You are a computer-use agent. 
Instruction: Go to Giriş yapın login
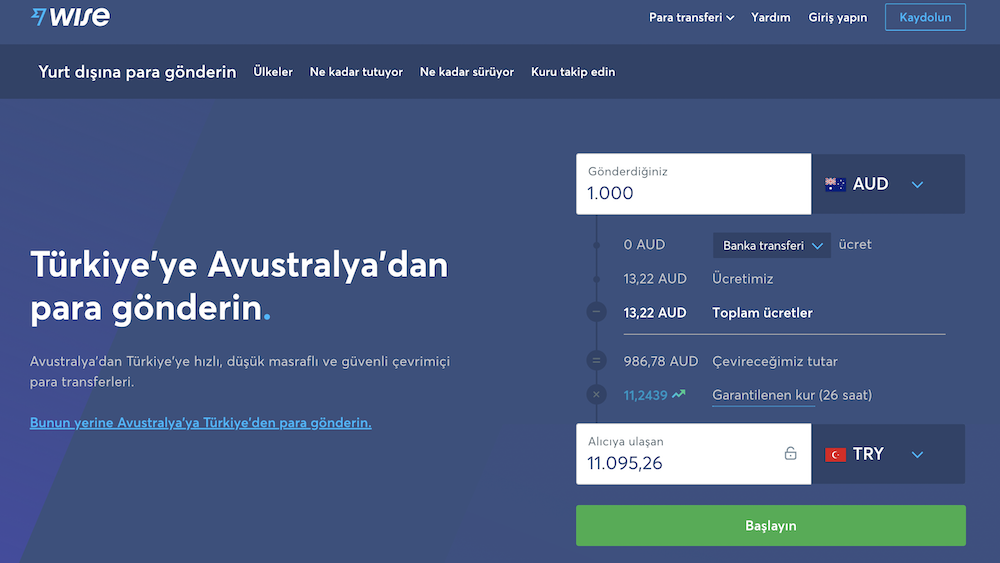pyautogui.click(x=837, y=17)
